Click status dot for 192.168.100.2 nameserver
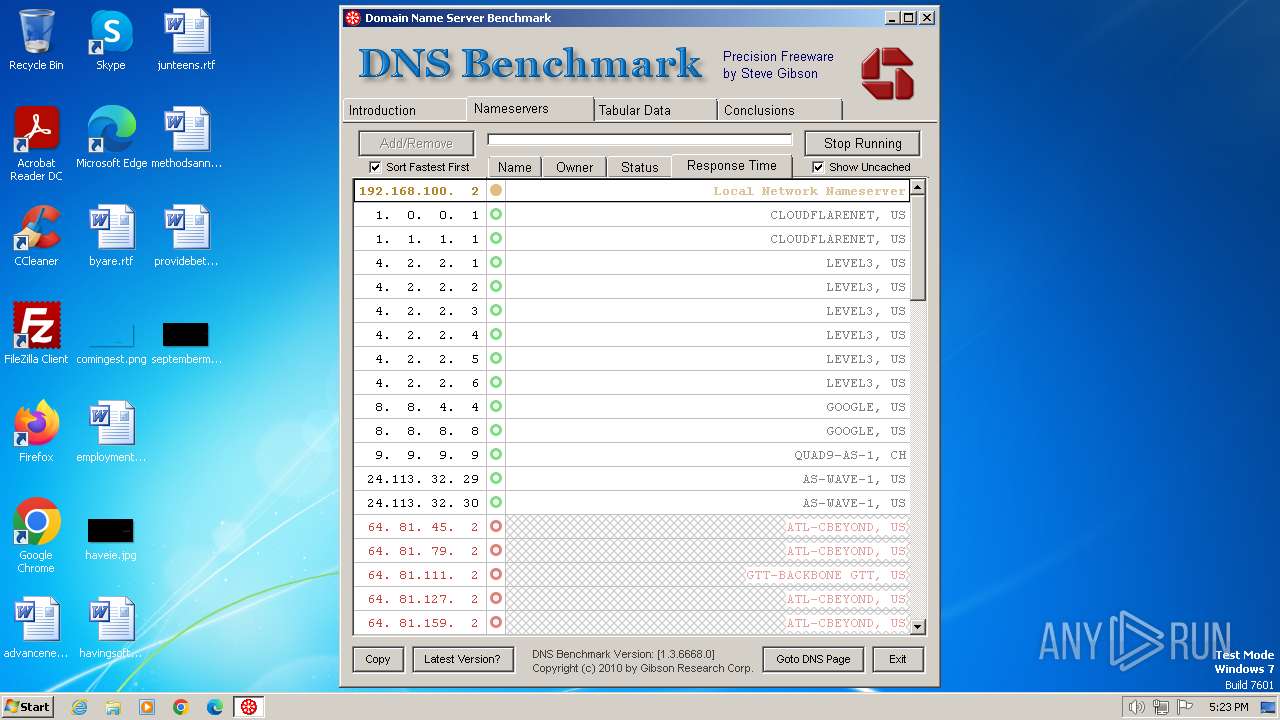This screenshot has width=1280, height=720. 496,190
